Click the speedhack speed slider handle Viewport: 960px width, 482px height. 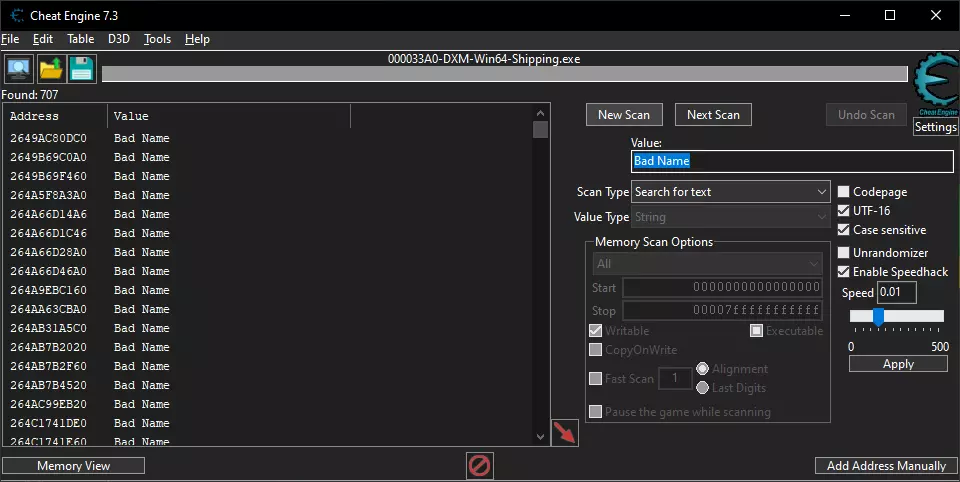coord(879,316)
